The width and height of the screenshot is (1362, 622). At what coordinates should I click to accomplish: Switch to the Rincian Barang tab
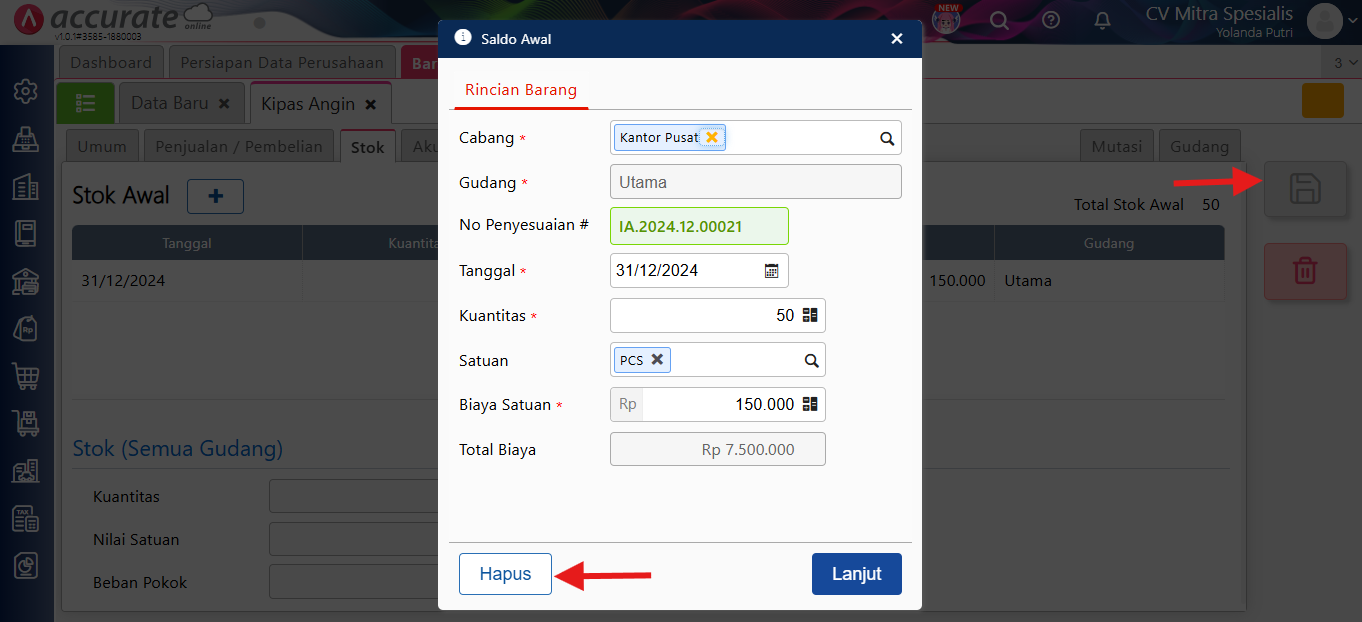pyautogui.click(x=520, y=89)
